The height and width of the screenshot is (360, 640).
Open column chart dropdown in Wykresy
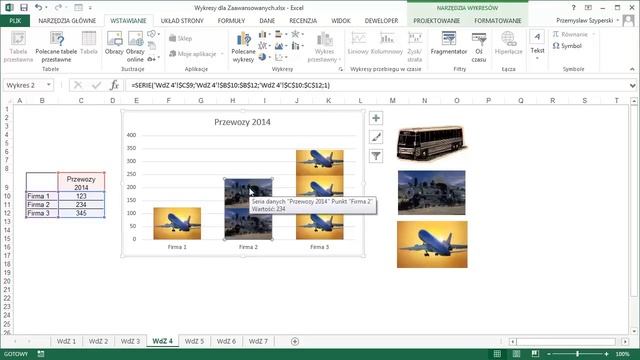click(x=264, y=34)
